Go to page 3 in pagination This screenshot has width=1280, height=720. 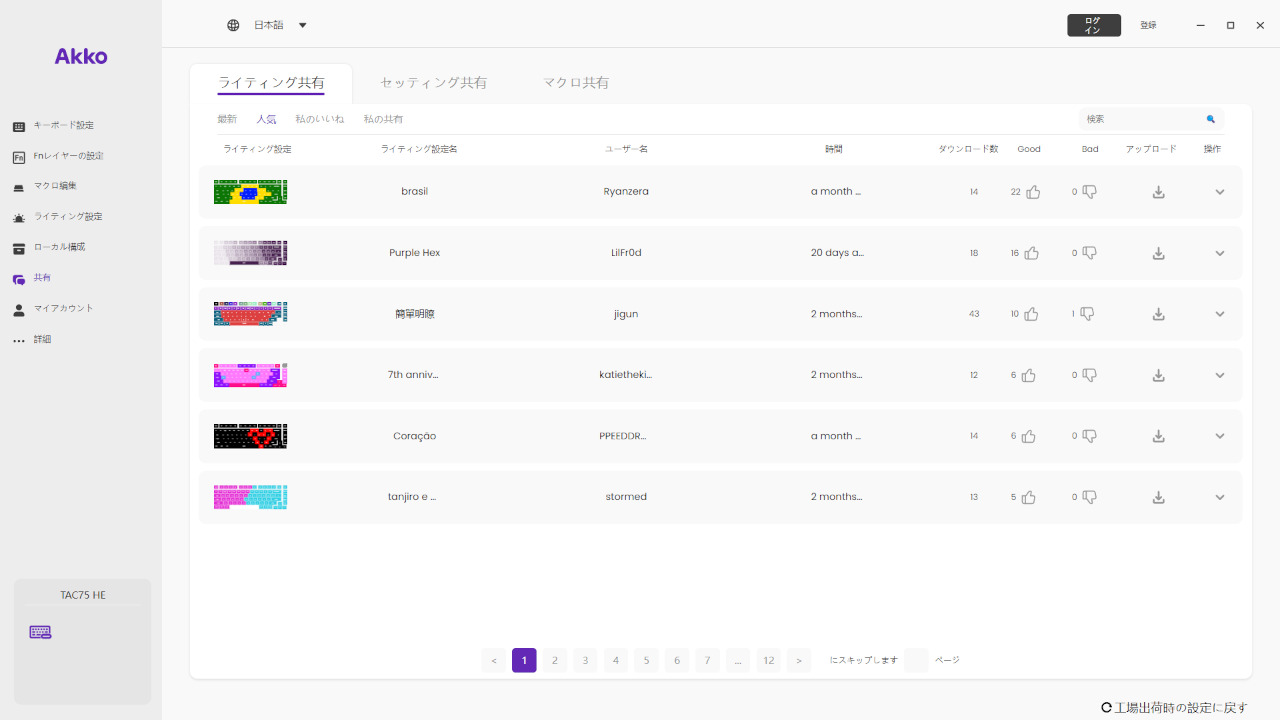[x=585, y=660]
